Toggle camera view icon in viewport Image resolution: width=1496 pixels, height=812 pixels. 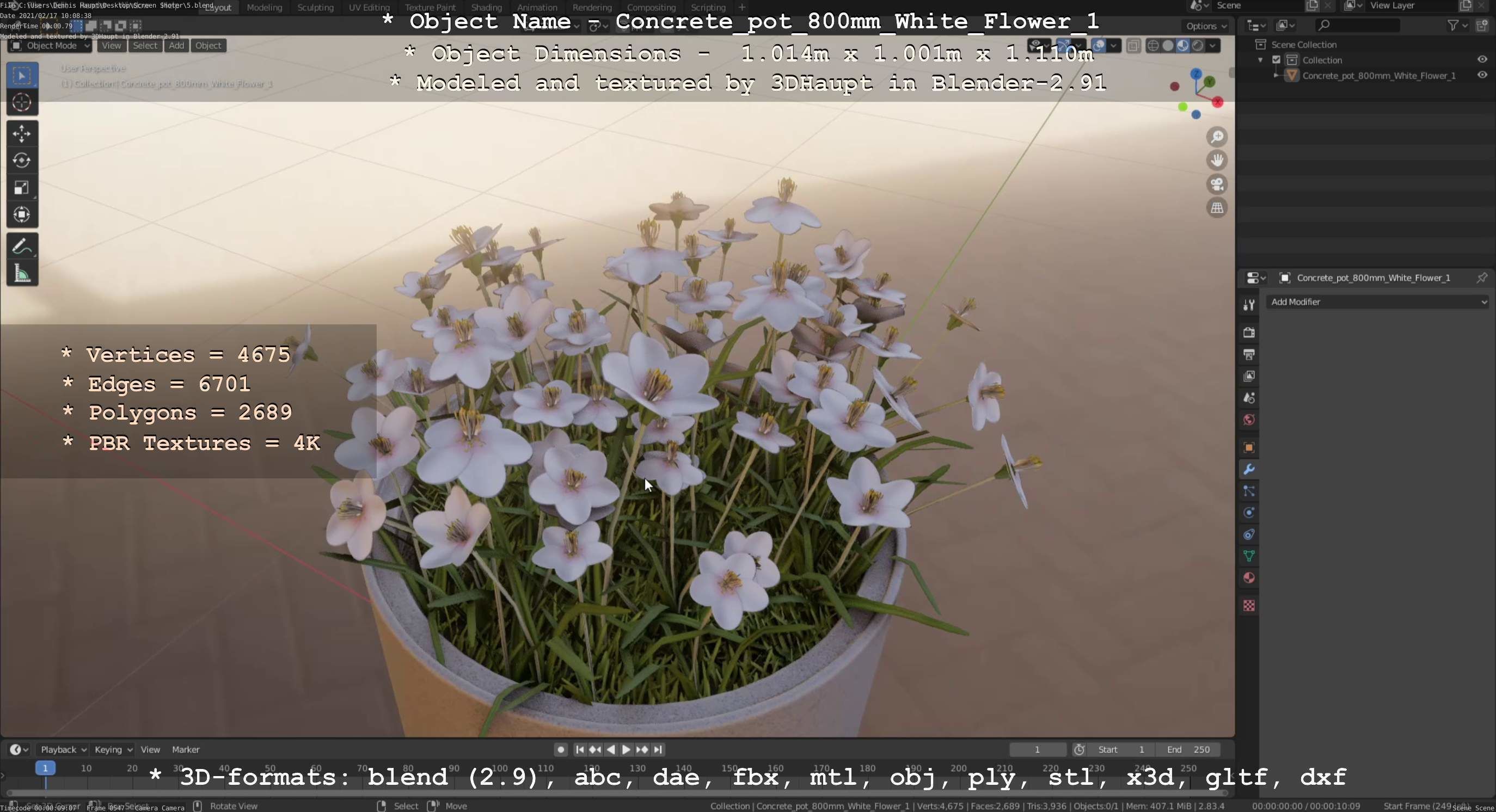pyautogui.click(x=1217, y=184)
